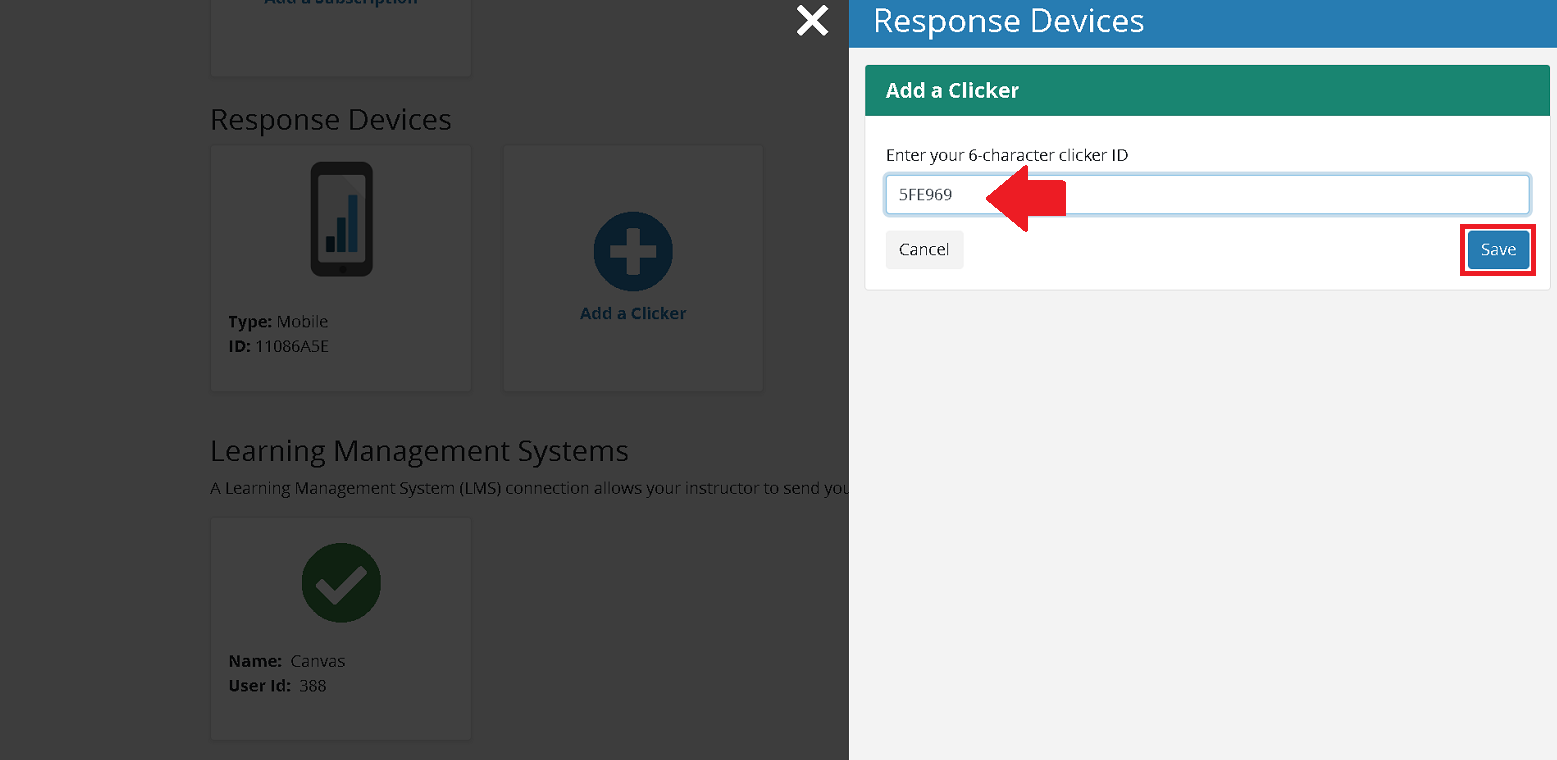The height and width of the screenshot is (760, 1557).
Task: Click the Add a Clicker plus icon
Action: pyautogui.click(x=633, y=252)
